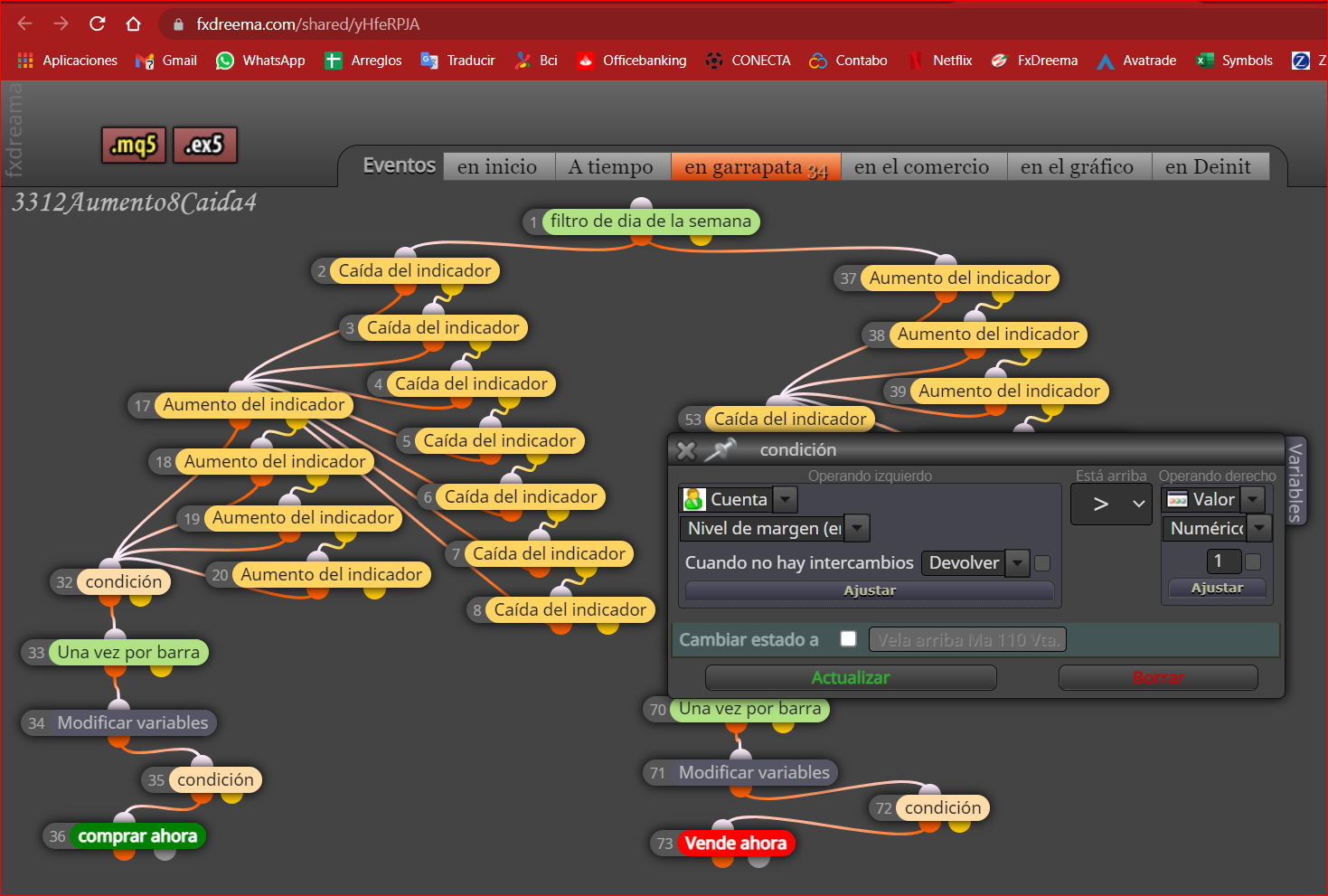This screenshot has width=1328, height=896.
Task: Select the Vende ahora block 73
Action: click(736, 844)
